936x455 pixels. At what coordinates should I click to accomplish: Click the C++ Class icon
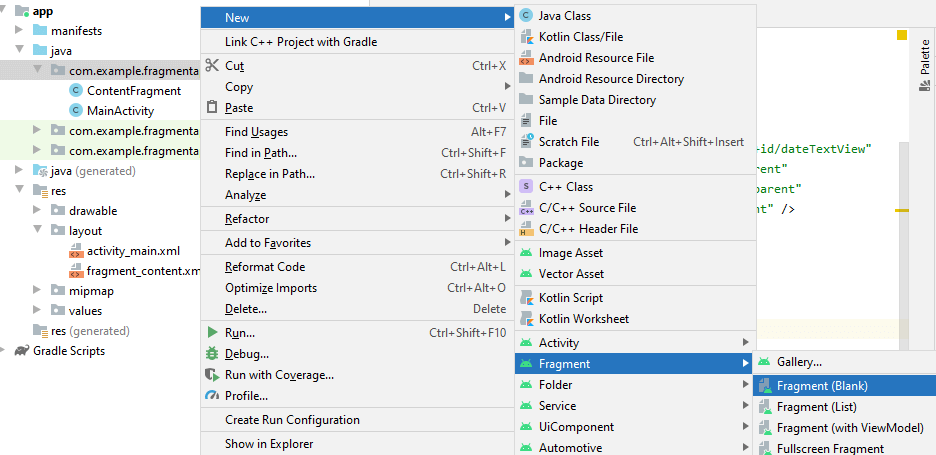[526, 187]
